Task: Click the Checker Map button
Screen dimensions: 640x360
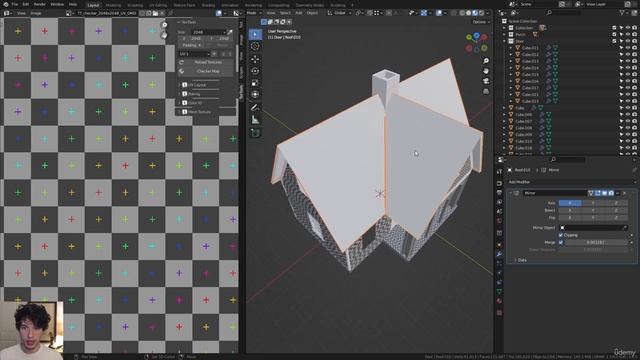Action: 205,71
